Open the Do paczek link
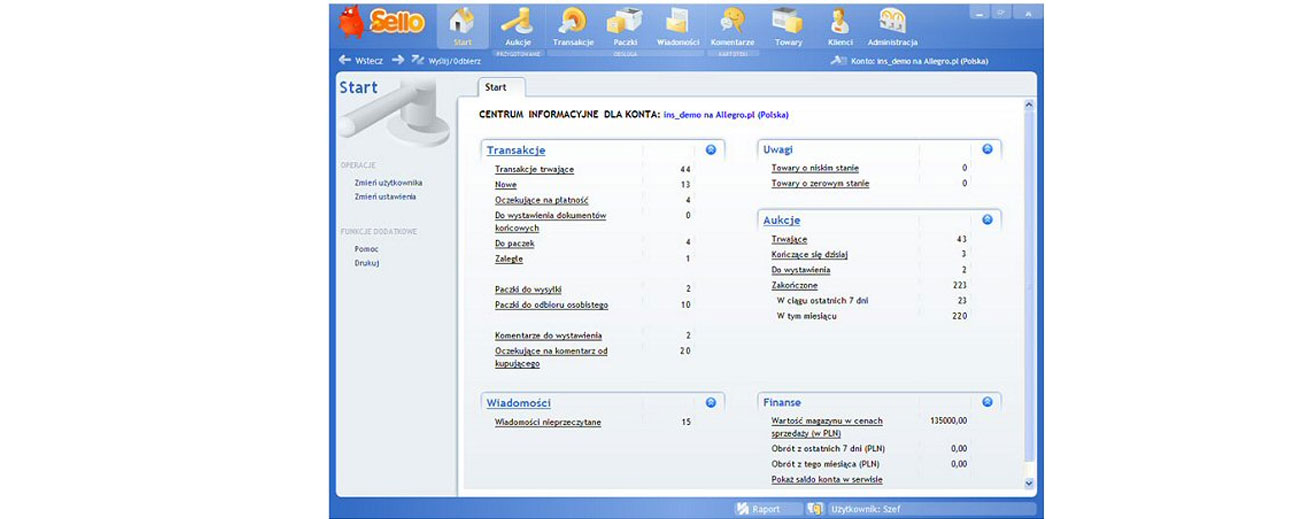This screenshot has height=519, width=1300. [515, 243]
